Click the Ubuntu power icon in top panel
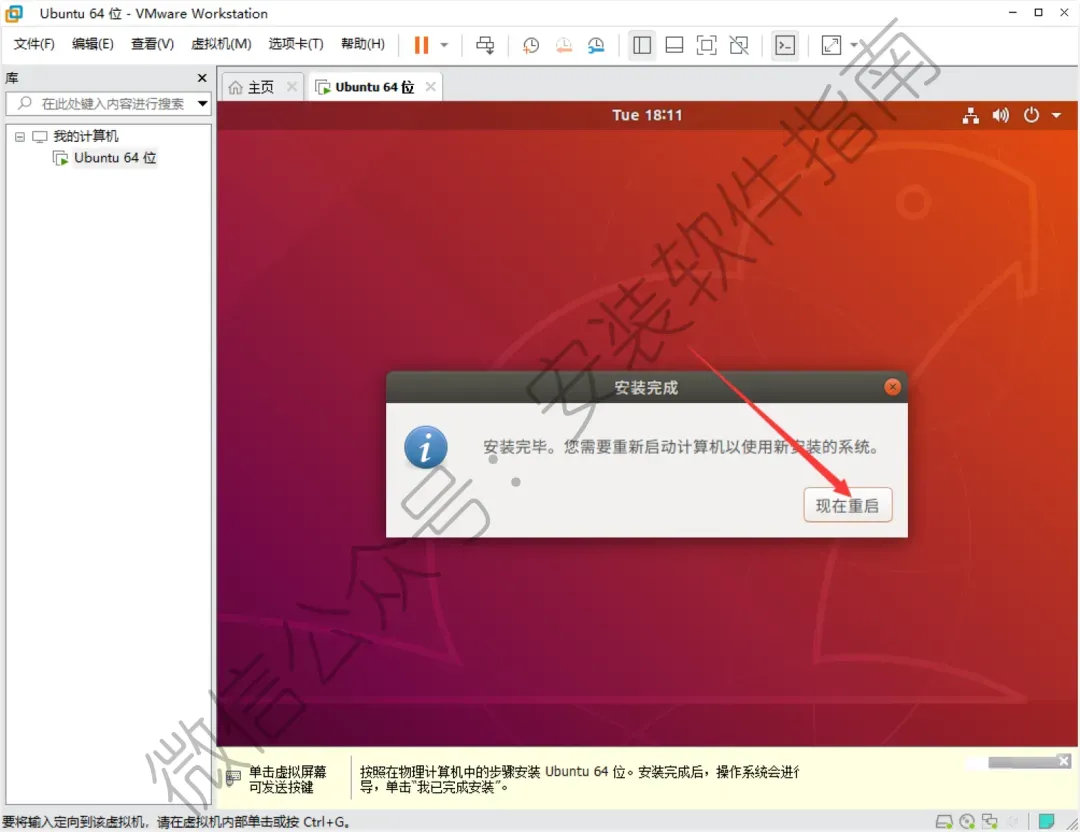The width and height of the screenshot is (1080, 832). coord(1030,115)
